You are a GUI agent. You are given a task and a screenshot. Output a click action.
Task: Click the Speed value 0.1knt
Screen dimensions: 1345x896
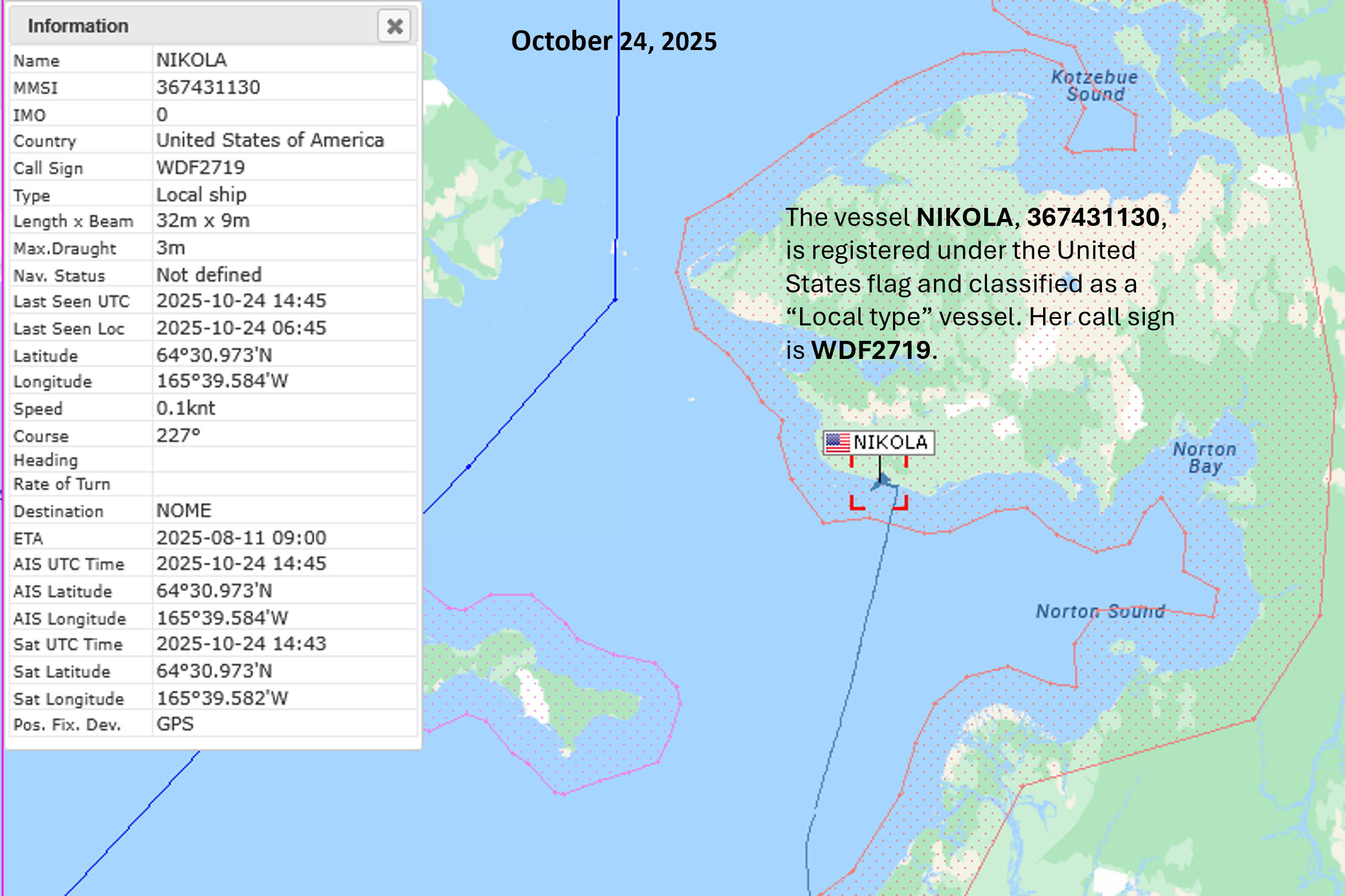pyautogui.click(x=186, y=408)
